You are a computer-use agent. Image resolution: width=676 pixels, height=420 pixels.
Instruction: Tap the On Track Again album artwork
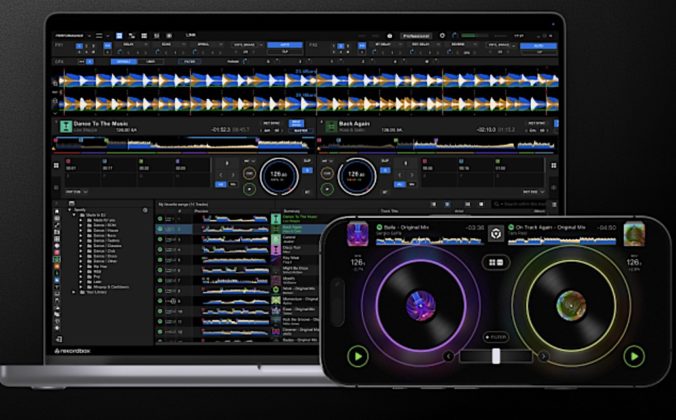pos(634,234)
